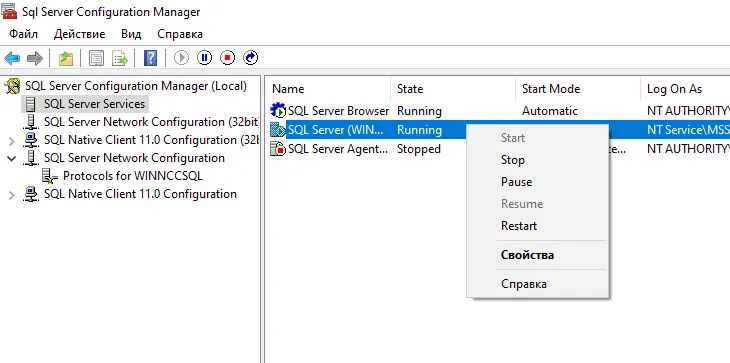Click the SQL Server Browser service icon

pos(278,111)
